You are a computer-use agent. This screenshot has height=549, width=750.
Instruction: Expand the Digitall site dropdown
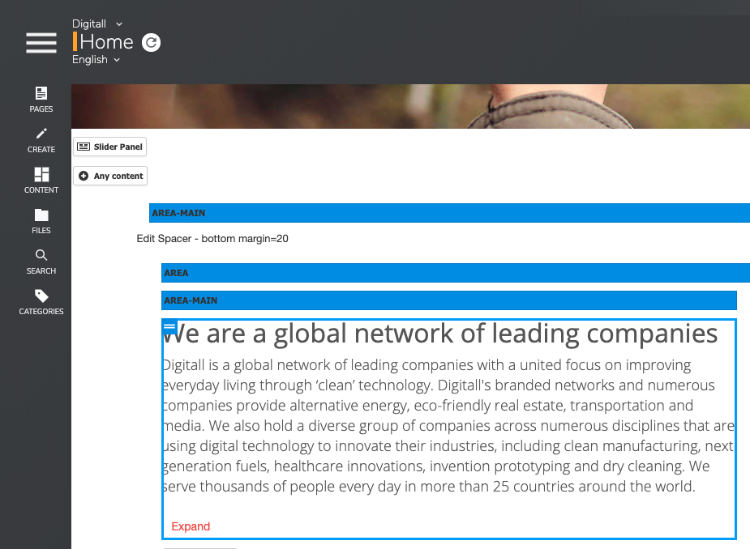98,23
